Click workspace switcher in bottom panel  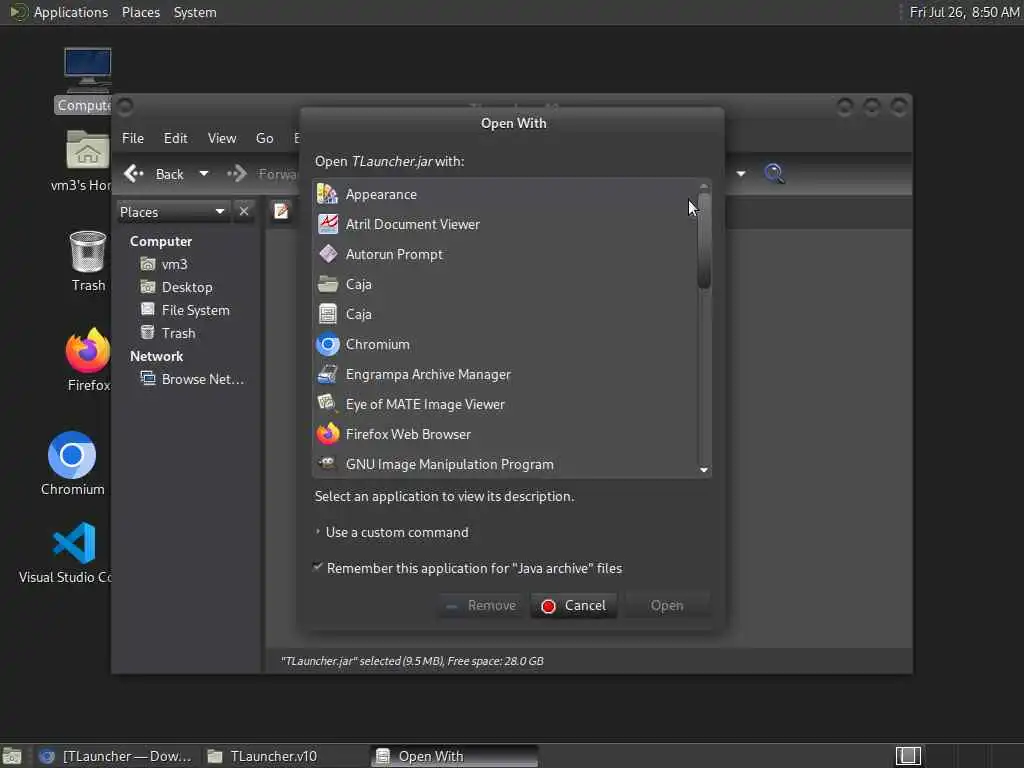[x=908, y=756]
